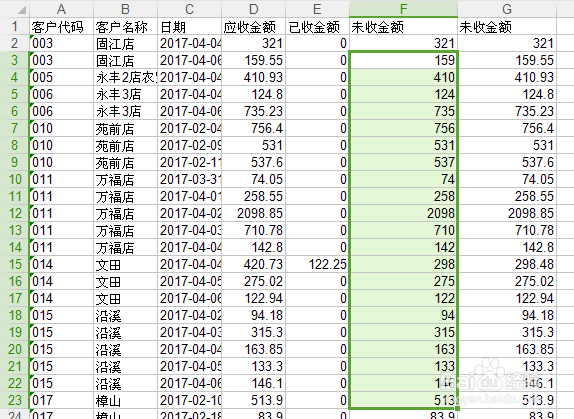
Task: Click cell B23 樟山 in row 23
Action: (x=126, y=400)
